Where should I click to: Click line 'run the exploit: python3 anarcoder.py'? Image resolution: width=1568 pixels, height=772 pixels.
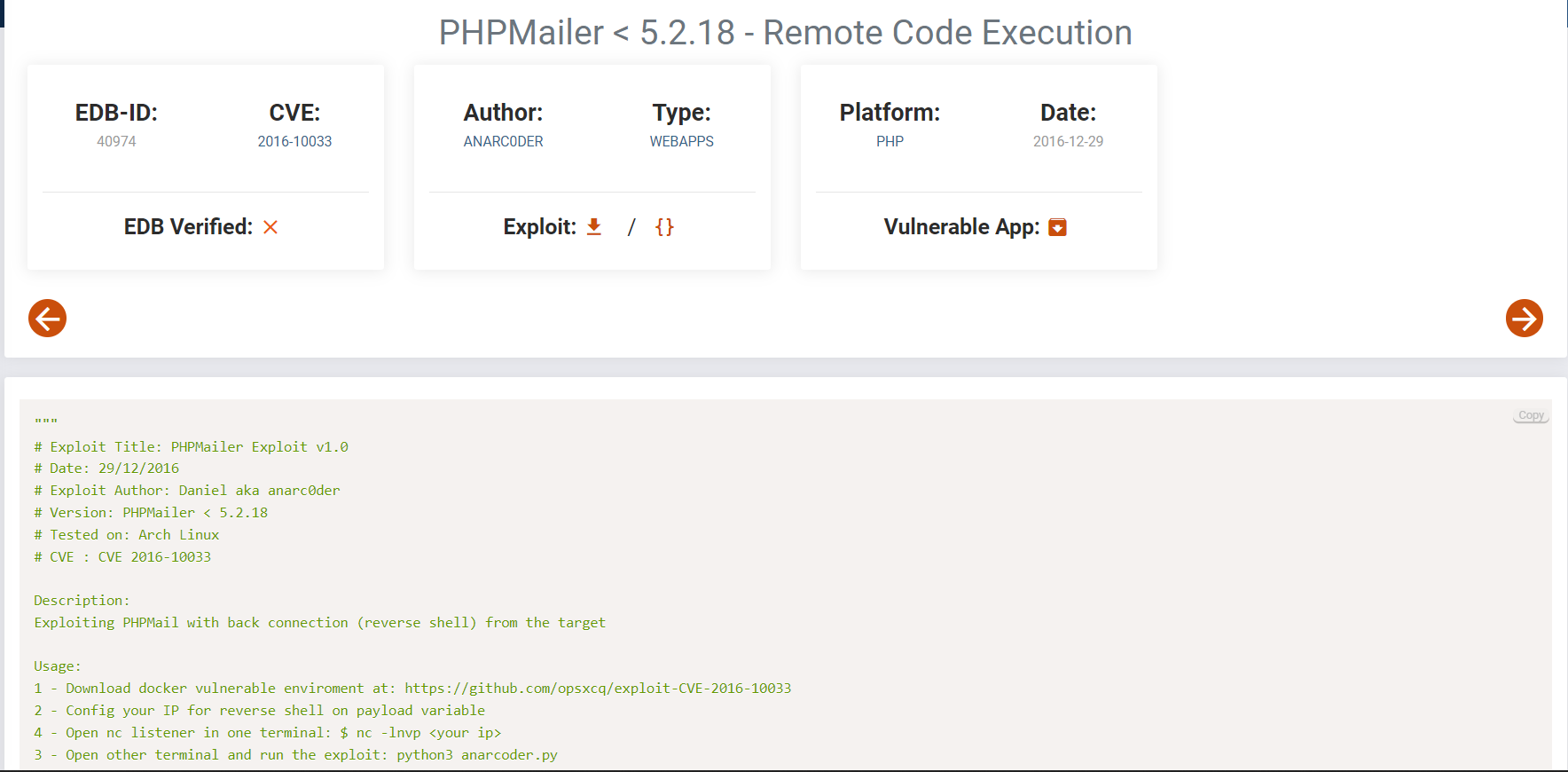coord(296,755)
